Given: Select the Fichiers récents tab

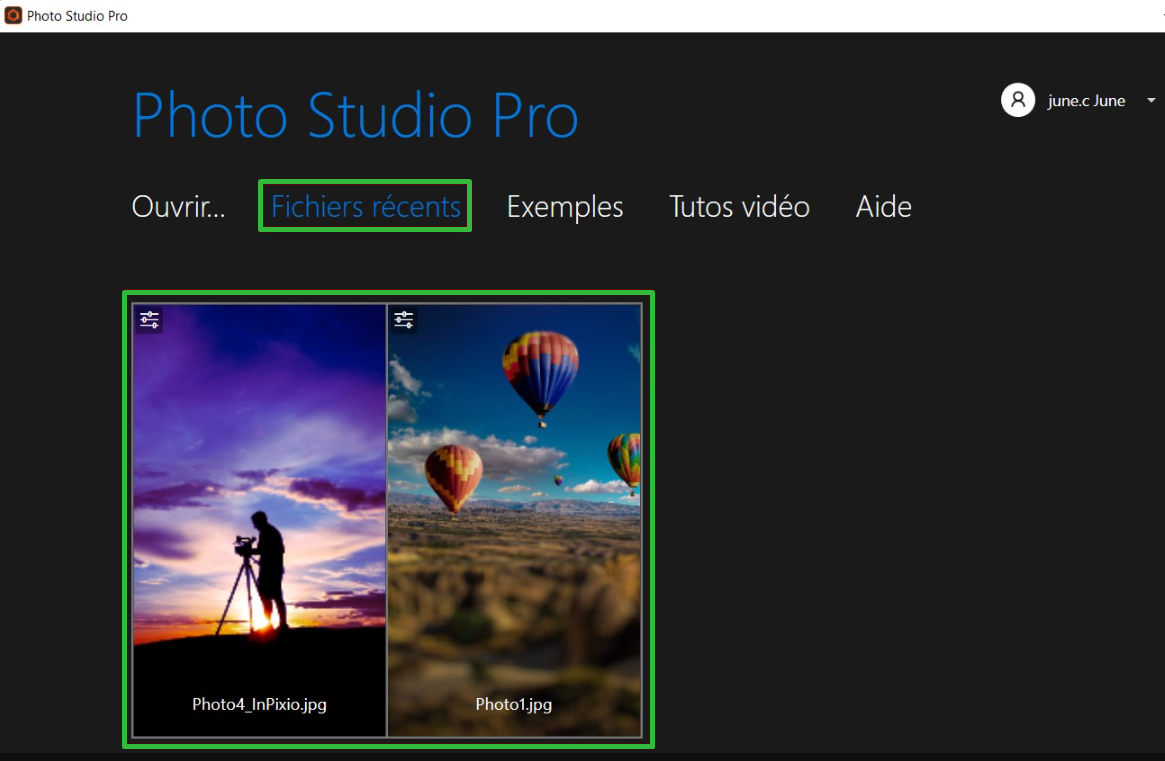Looking at the screenshot, I should [x=366, y=207].
